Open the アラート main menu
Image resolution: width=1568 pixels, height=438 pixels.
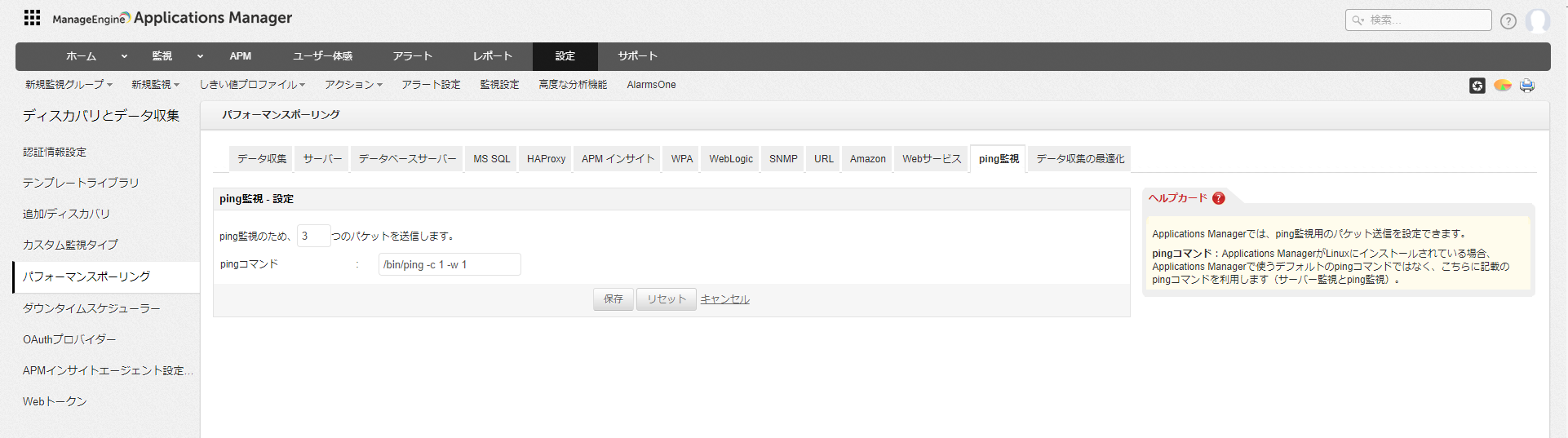coord(413,56)
